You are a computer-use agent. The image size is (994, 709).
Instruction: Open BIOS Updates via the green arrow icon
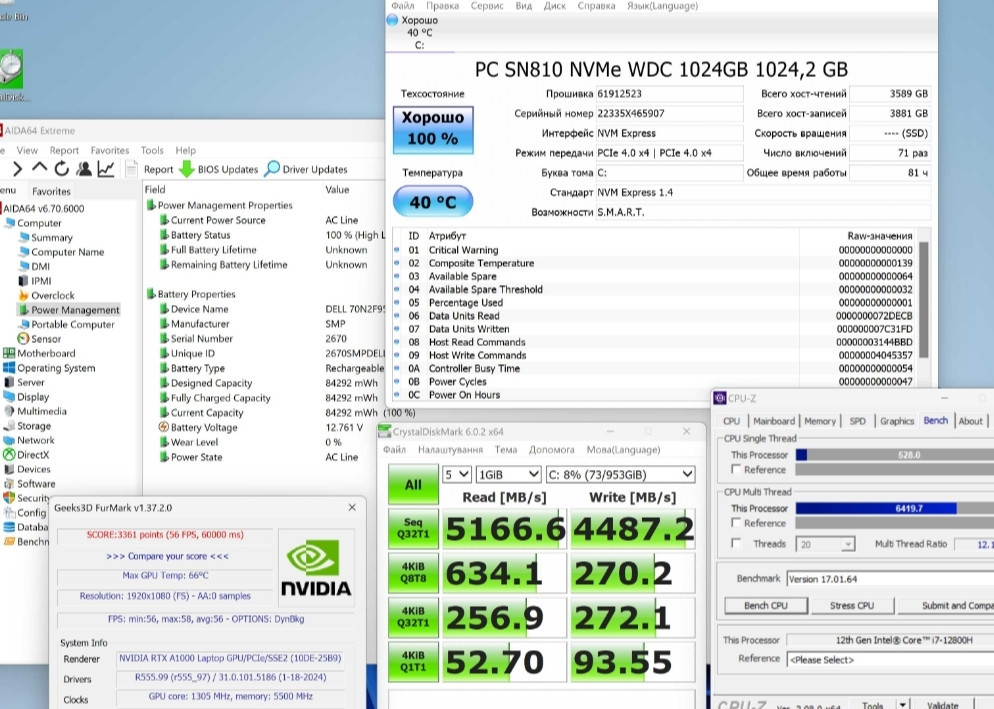pyautogui.click(x=188, y=168)
